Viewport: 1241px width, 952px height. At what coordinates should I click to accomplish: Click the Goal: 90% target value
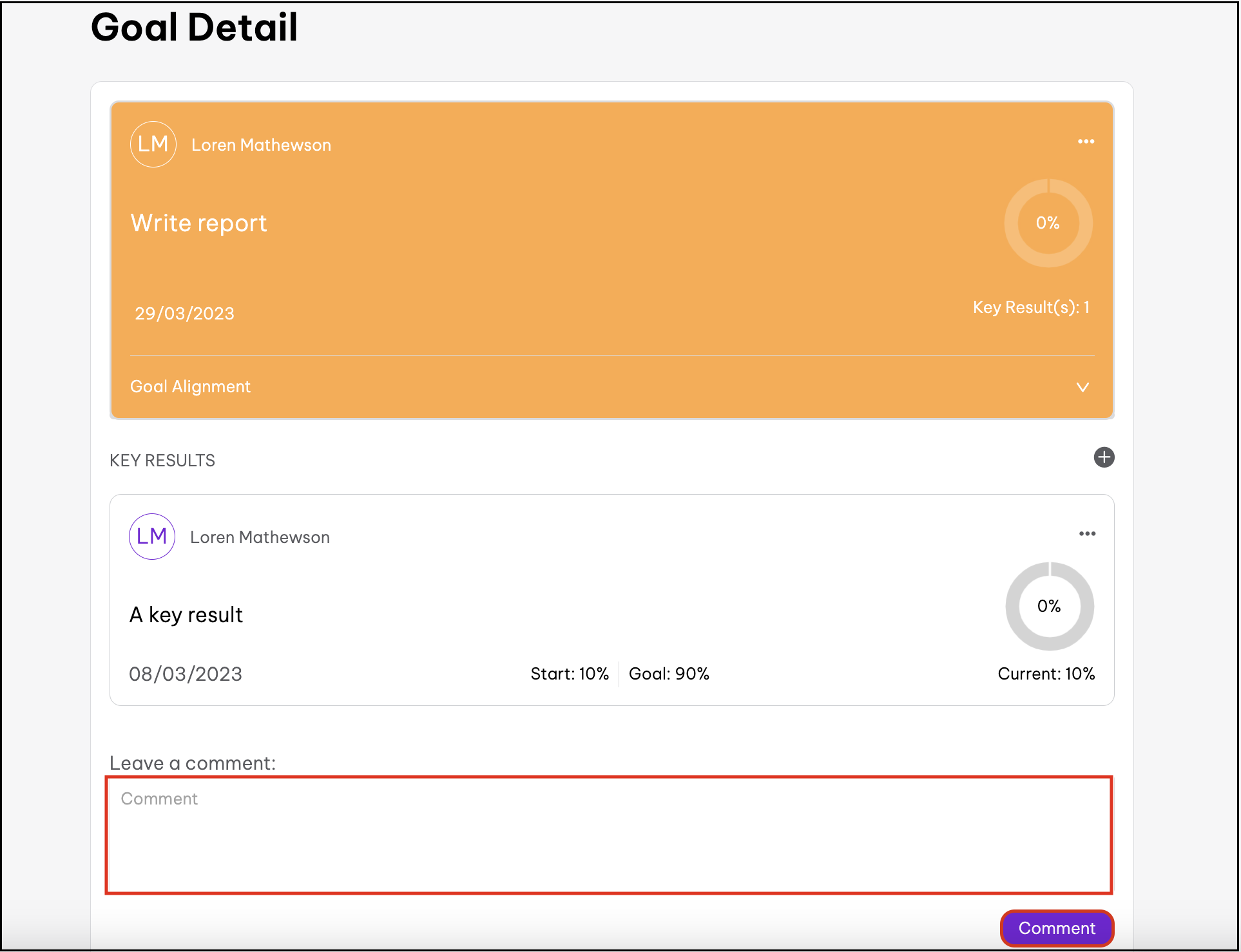(669, 674)
